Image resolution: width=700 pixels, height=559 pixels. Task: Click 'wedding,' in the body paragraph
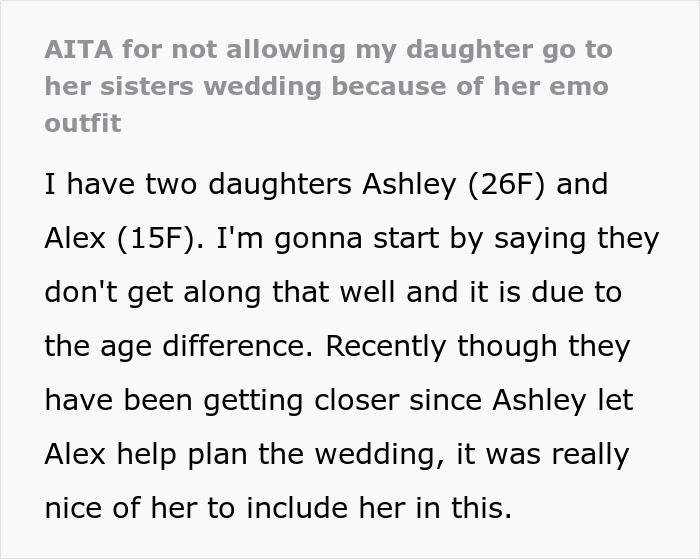[x=380, y=455]
